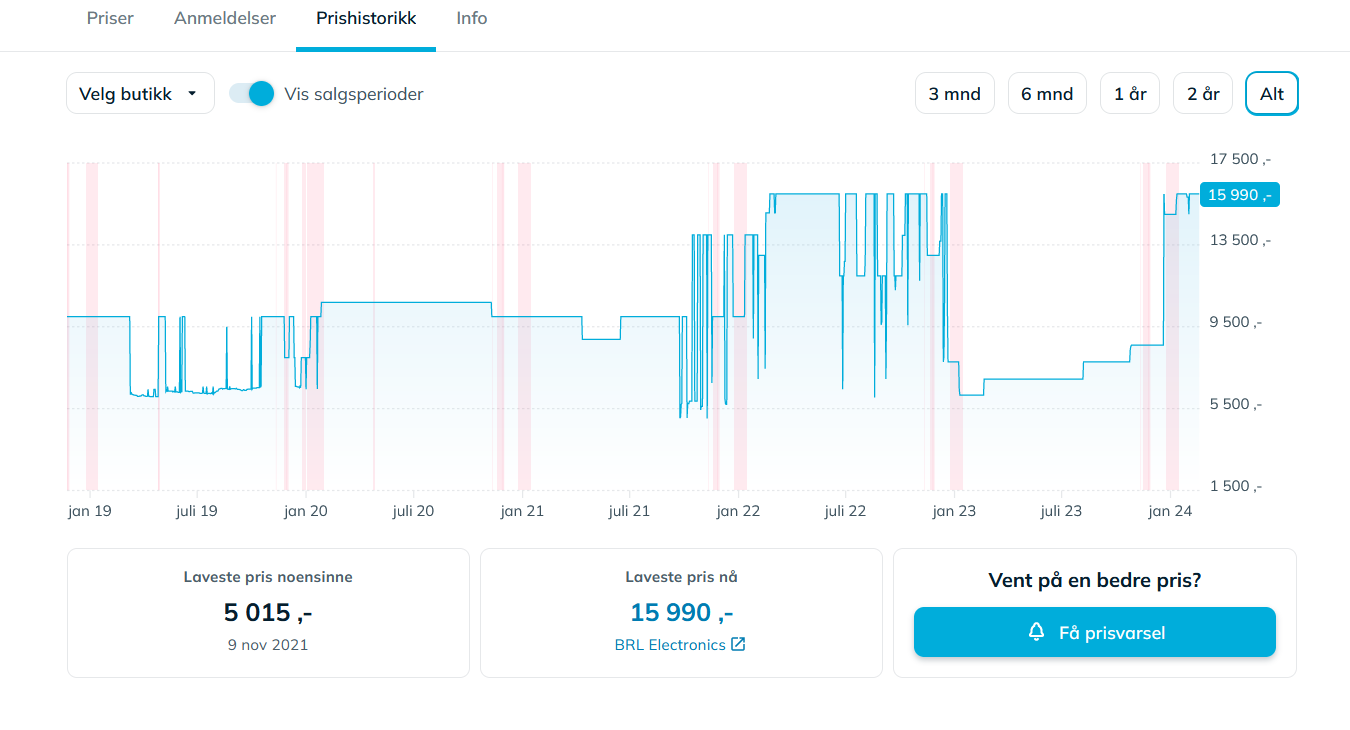Click the juli 21 axis label
The width and height of the screenshot is (1350, 730).
click(629, 511)
